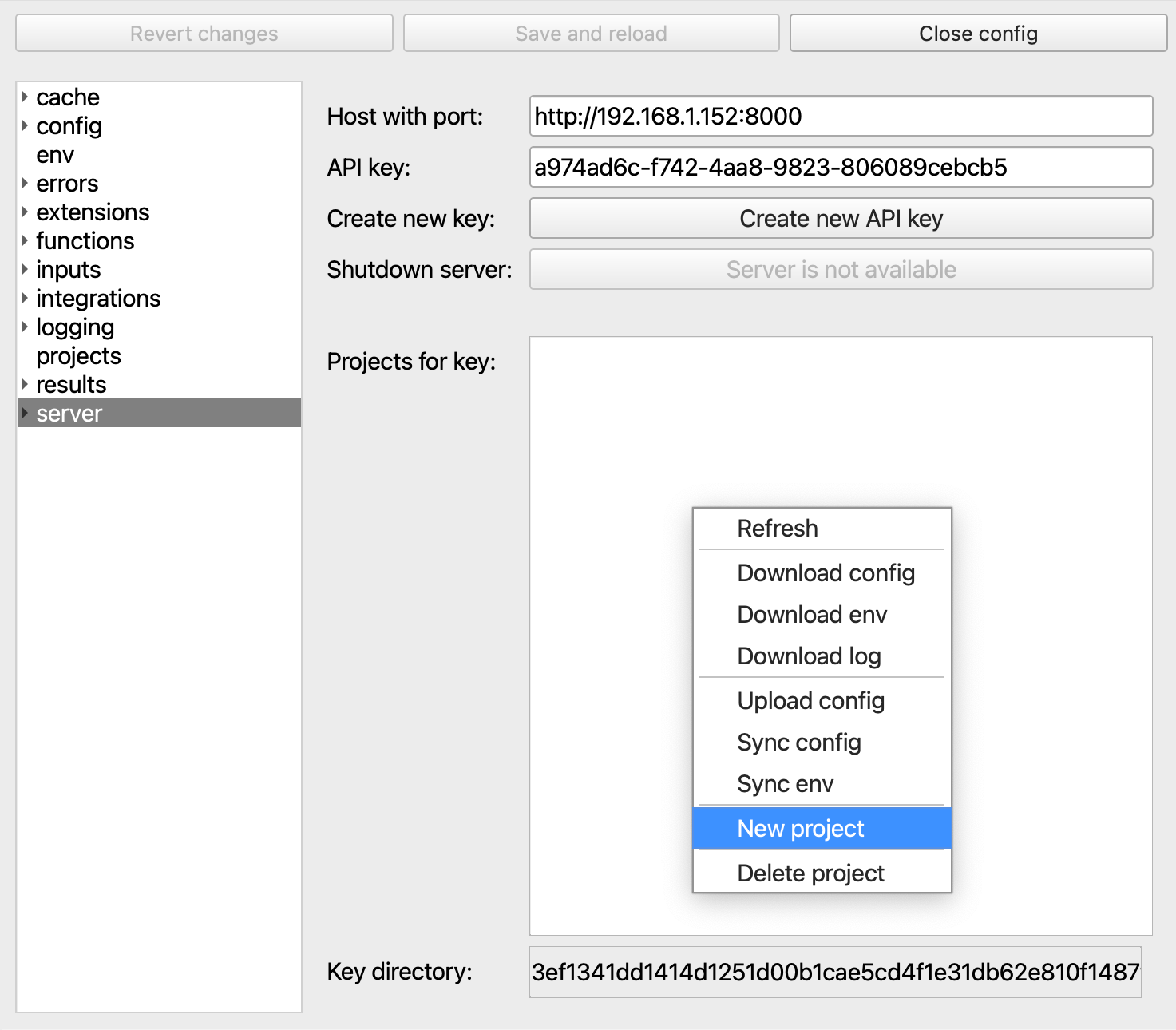Choose New project from context menu

coord(801,829)
